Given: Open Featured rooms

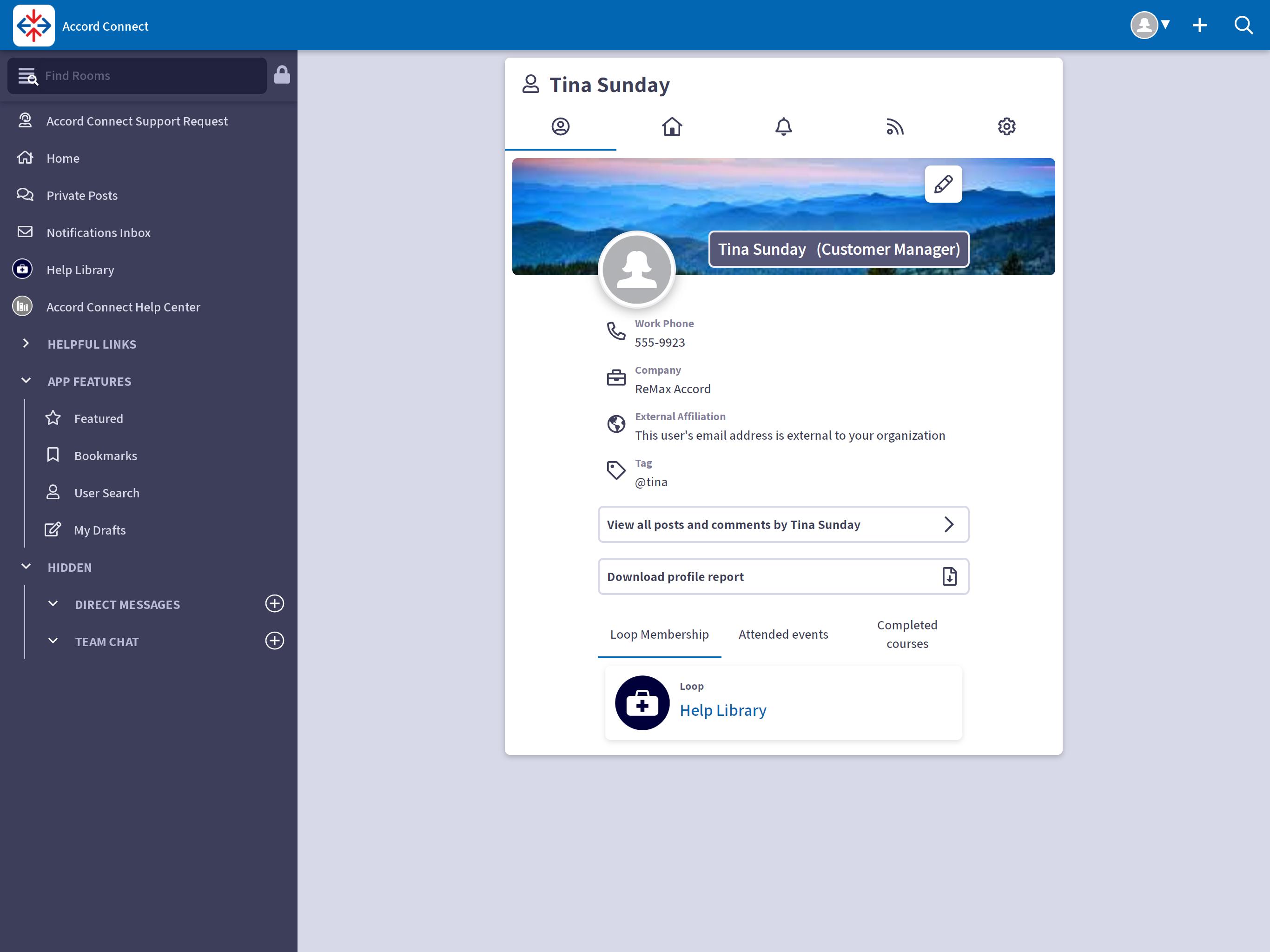Looking at the screenshot, I should [x=98, y=418].
